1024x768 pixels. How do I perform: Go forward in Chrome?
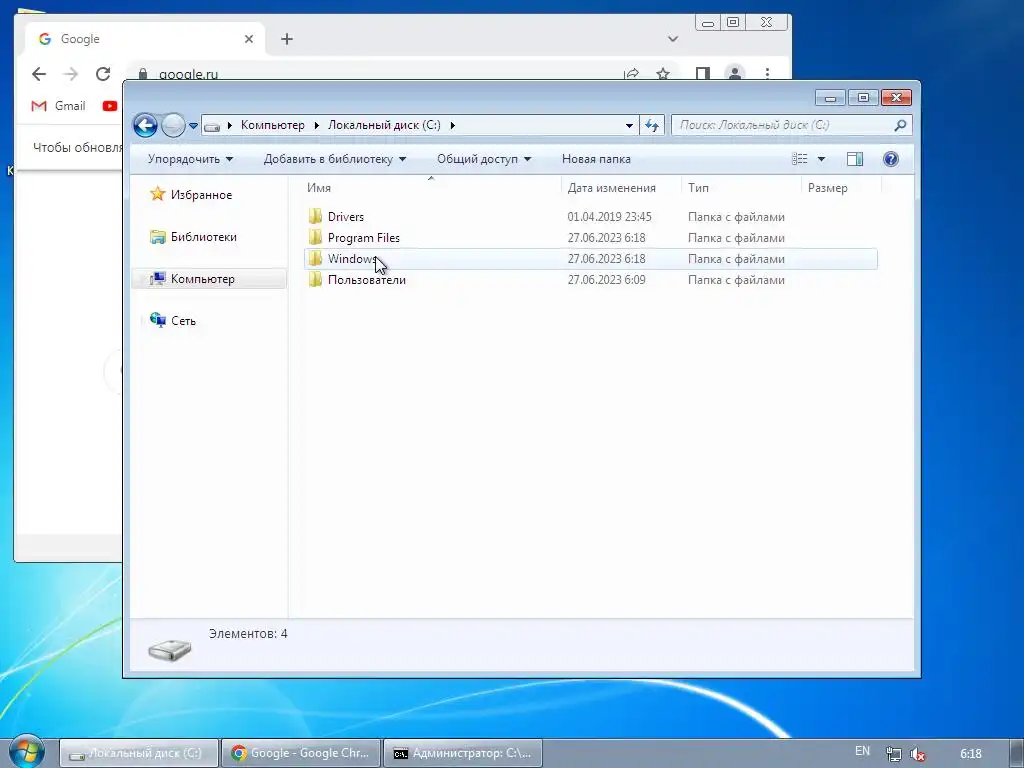coord(71,74)
